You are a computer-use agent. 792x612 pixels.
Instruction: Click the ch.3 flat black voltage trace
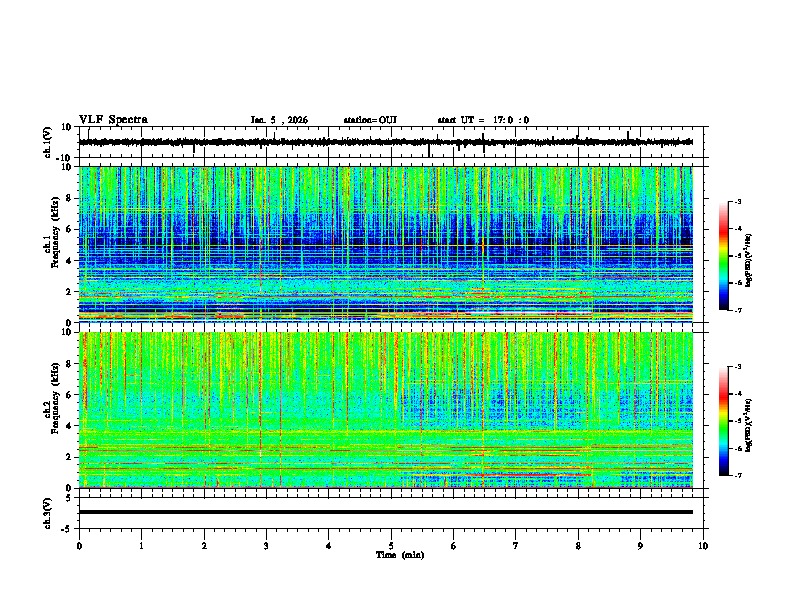pos(386,512)
